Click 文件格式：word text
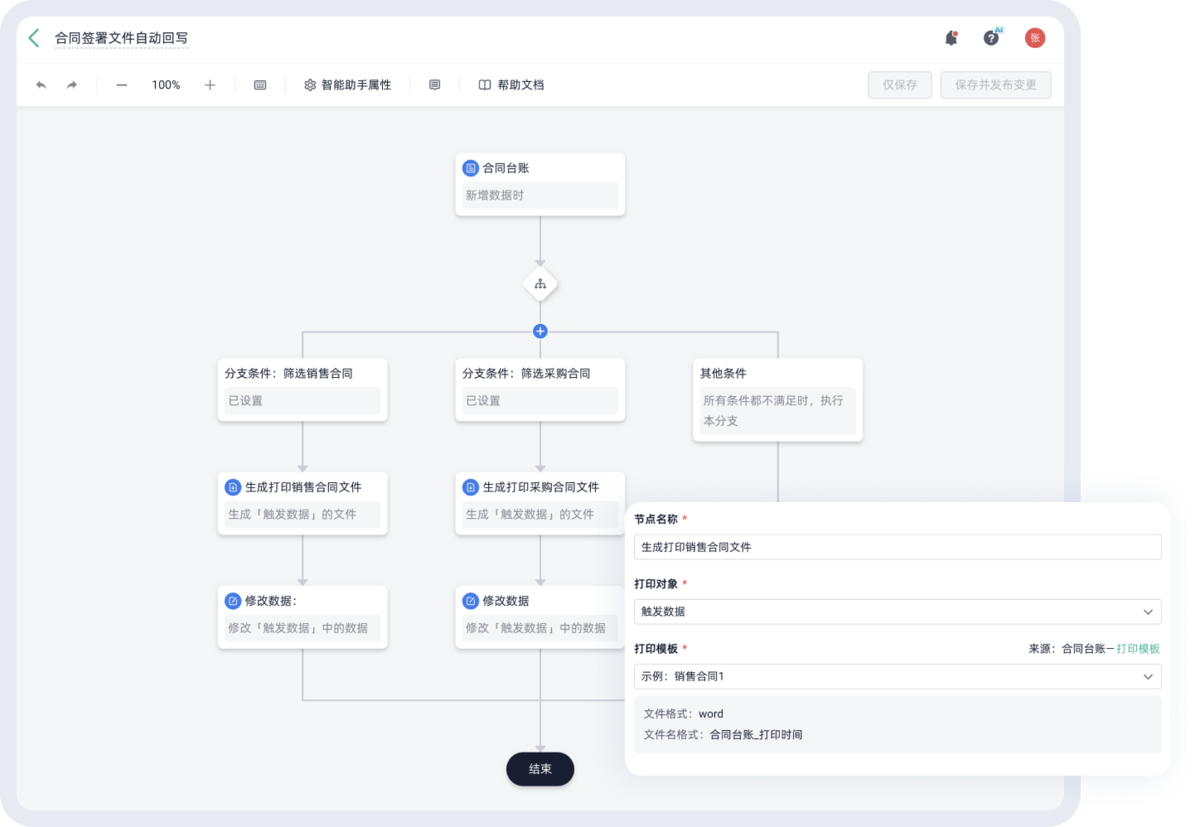 pos(683,714)
